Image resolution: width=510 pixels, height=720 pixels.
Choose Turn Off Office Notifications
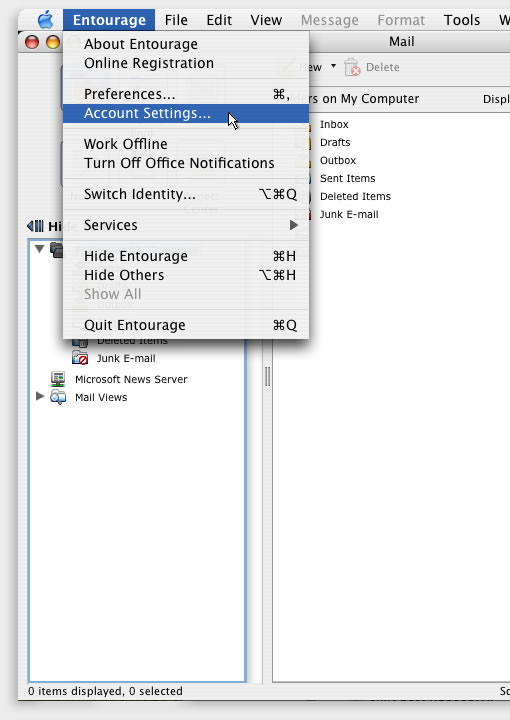[186, 163]
